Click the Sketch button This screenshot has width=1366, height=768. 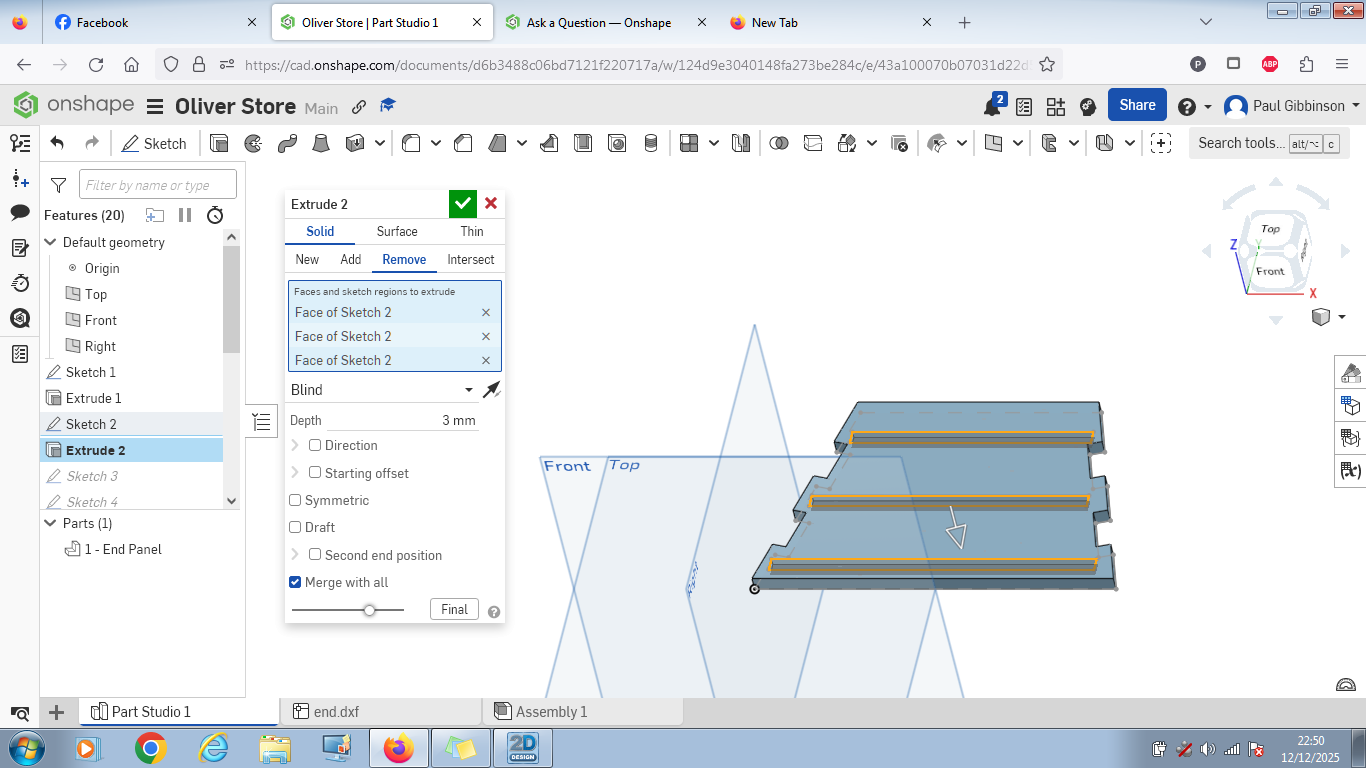pyautogui.click(x=154, y=143)
